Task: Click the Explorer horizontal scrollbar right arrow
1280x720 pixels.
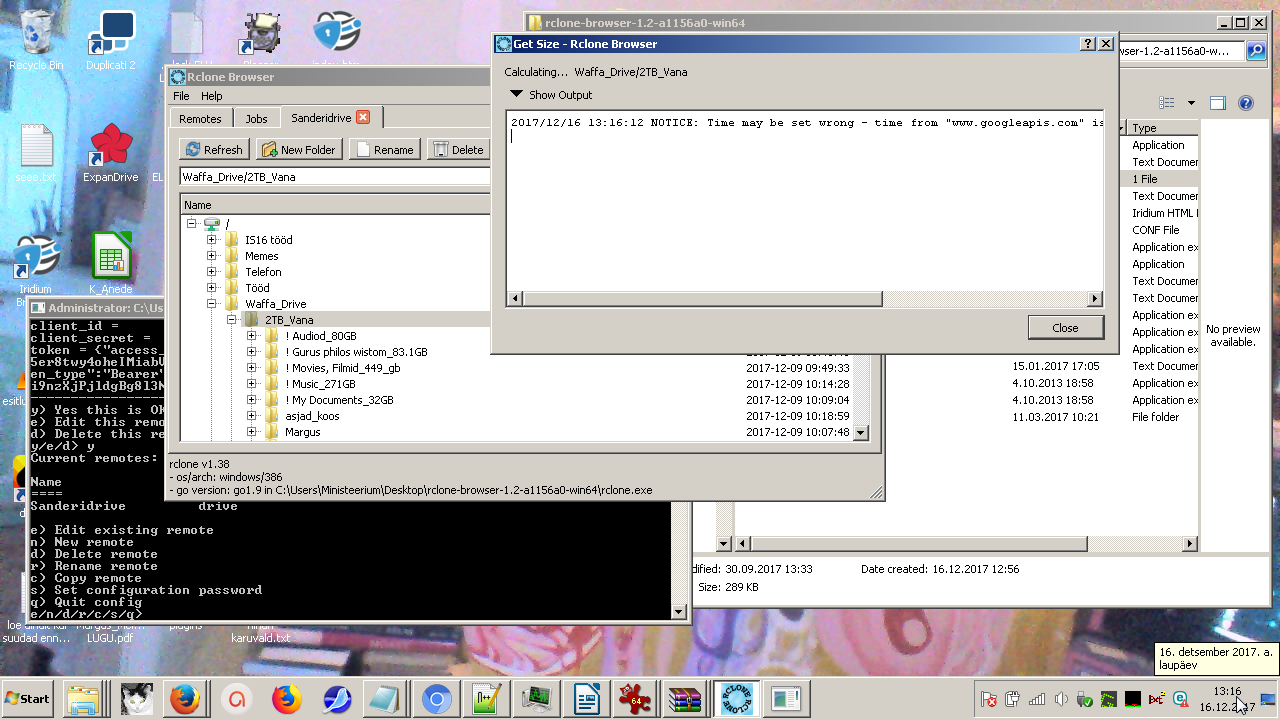Action: coord(1190,544)
